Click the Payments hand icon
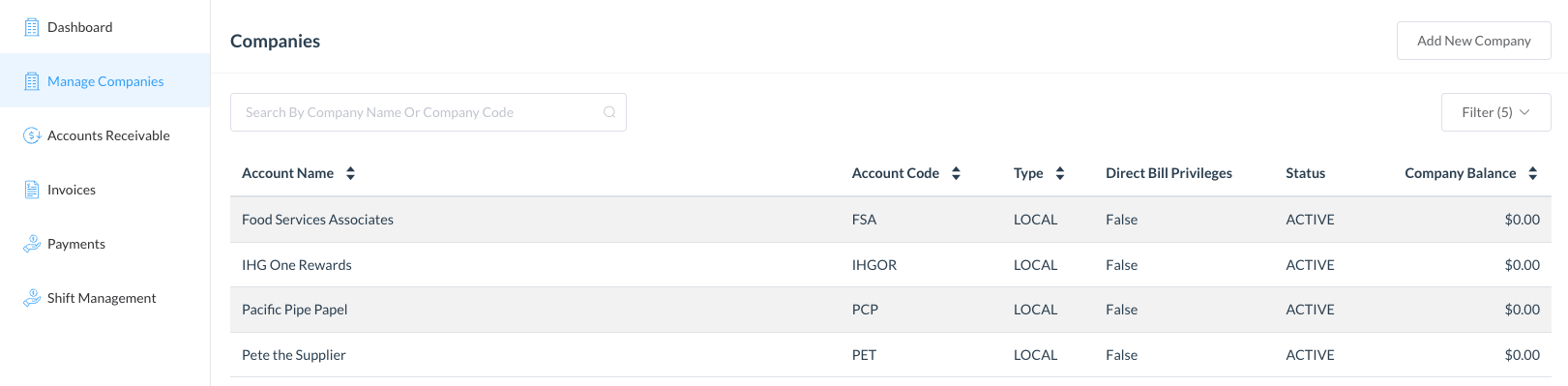The height and width of the screenshot is (386, 1568). click(32, 244)
